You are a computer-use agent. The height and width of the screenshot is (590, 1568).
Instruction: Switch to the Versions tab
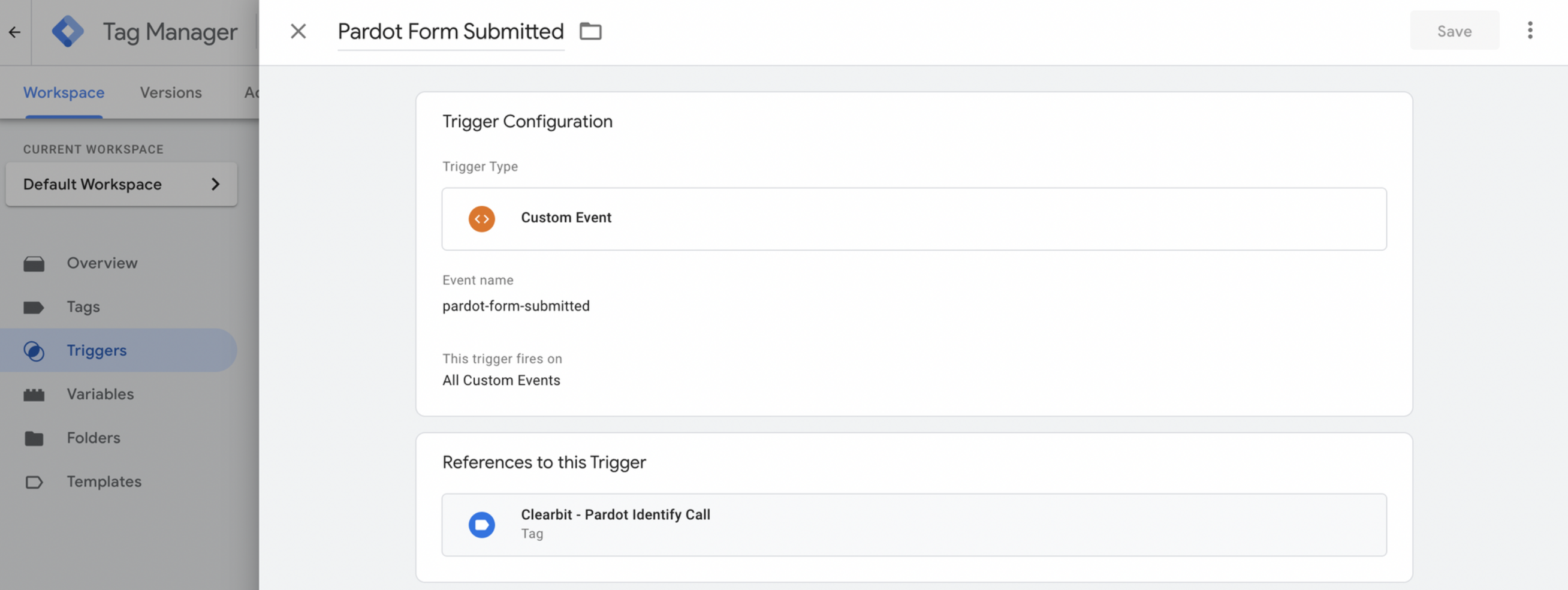[x=170, y=92]
